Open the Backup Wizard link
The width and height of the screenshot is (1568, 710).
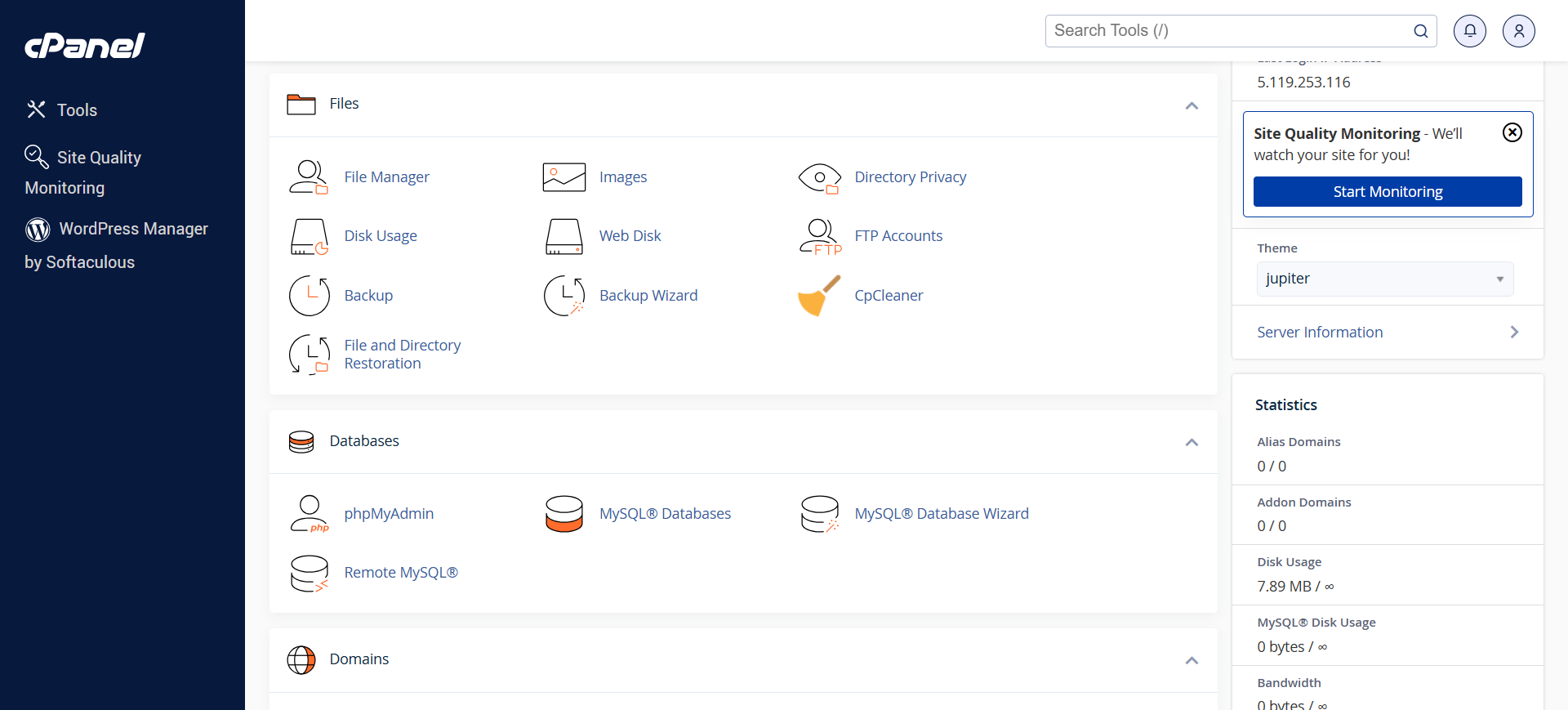tap(648, 296)
